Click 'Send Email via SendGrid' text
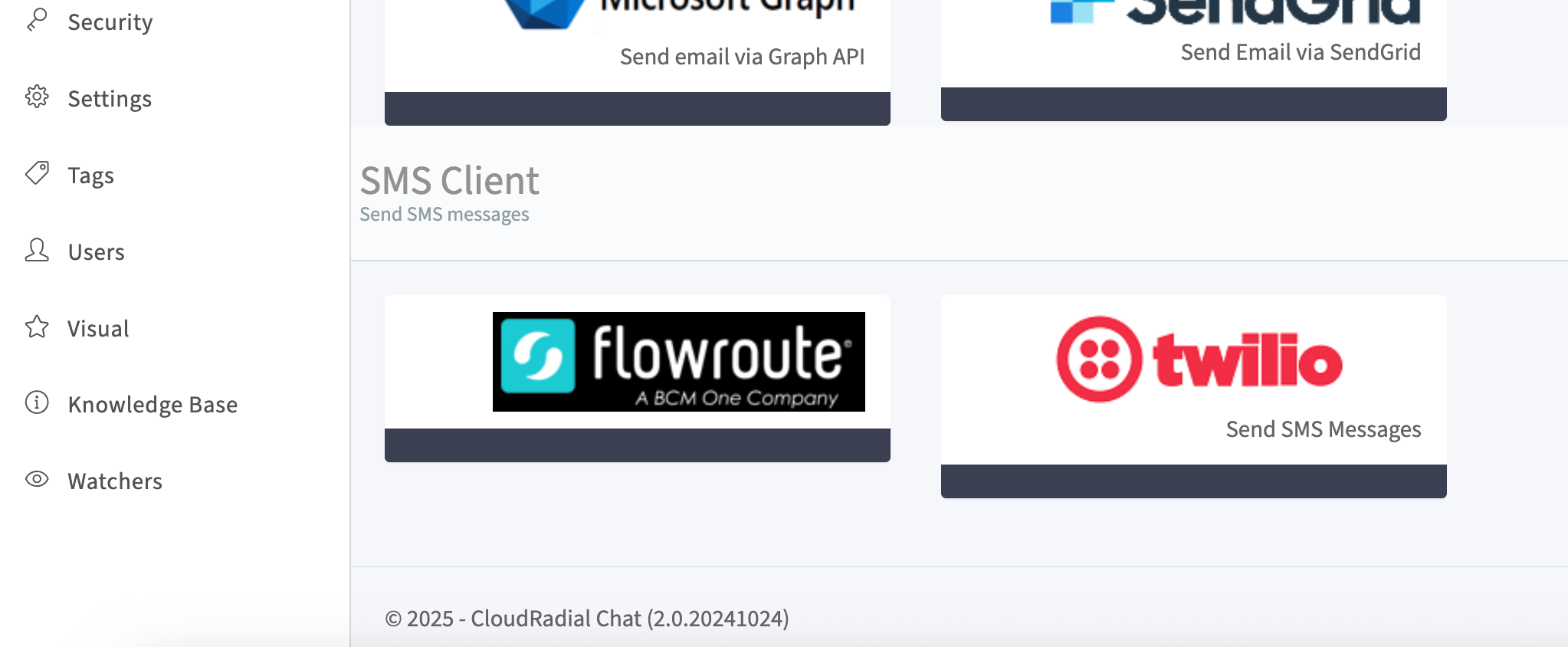1568x647 pixels. 1301,52
